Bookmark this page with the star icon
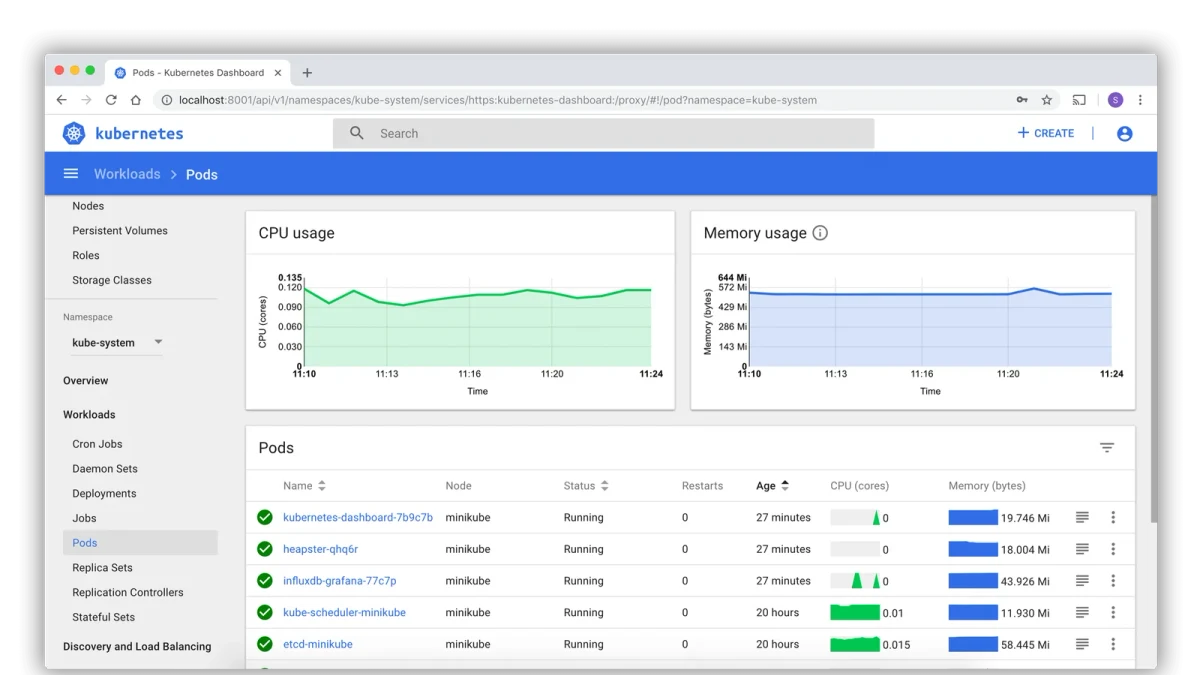The width and height of the screenshot is (1200, 675). 1047,100
